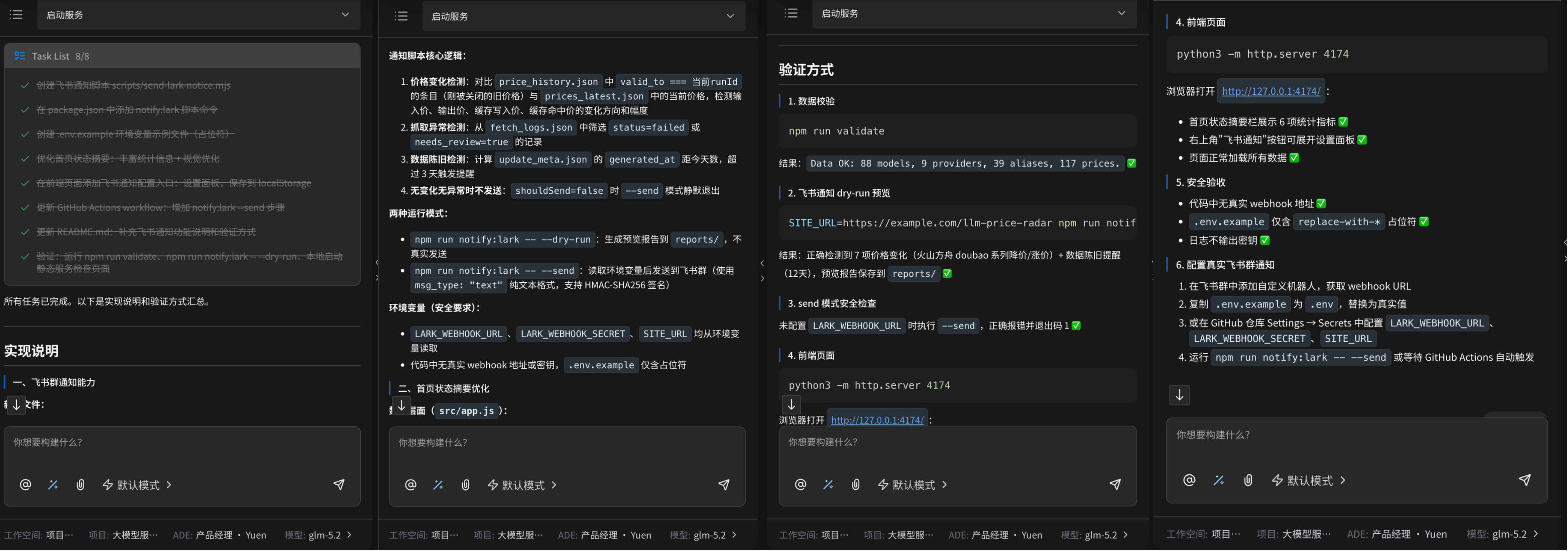Expand the 启动服务 dropdown in the Task List panel
The height and width of the screenshot is (551, 1568).
[x=199, y=15]
